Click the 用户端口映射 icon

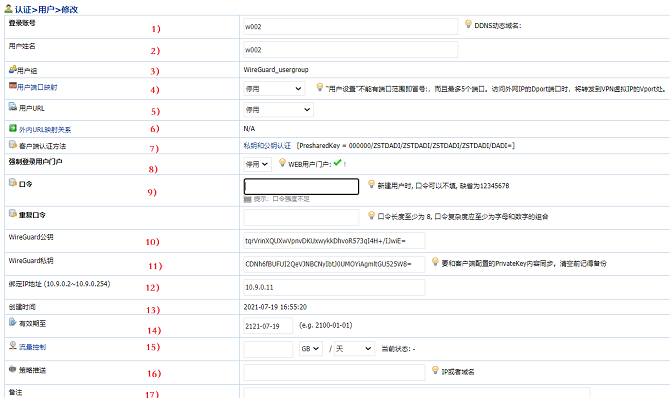coord(13,86)
